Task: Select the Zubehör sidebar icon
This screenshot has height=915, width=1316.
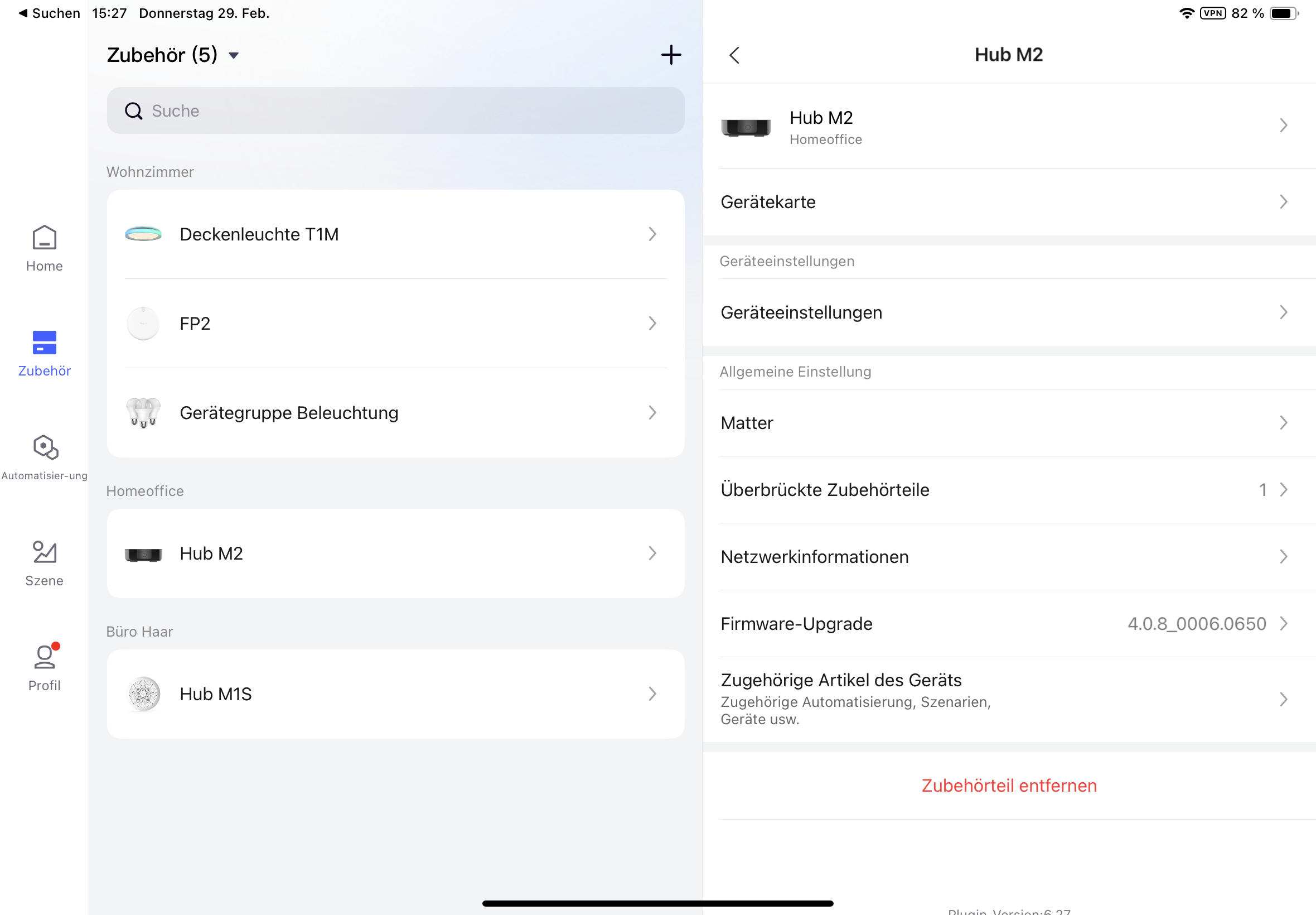Action: click(x=44, y=353)
